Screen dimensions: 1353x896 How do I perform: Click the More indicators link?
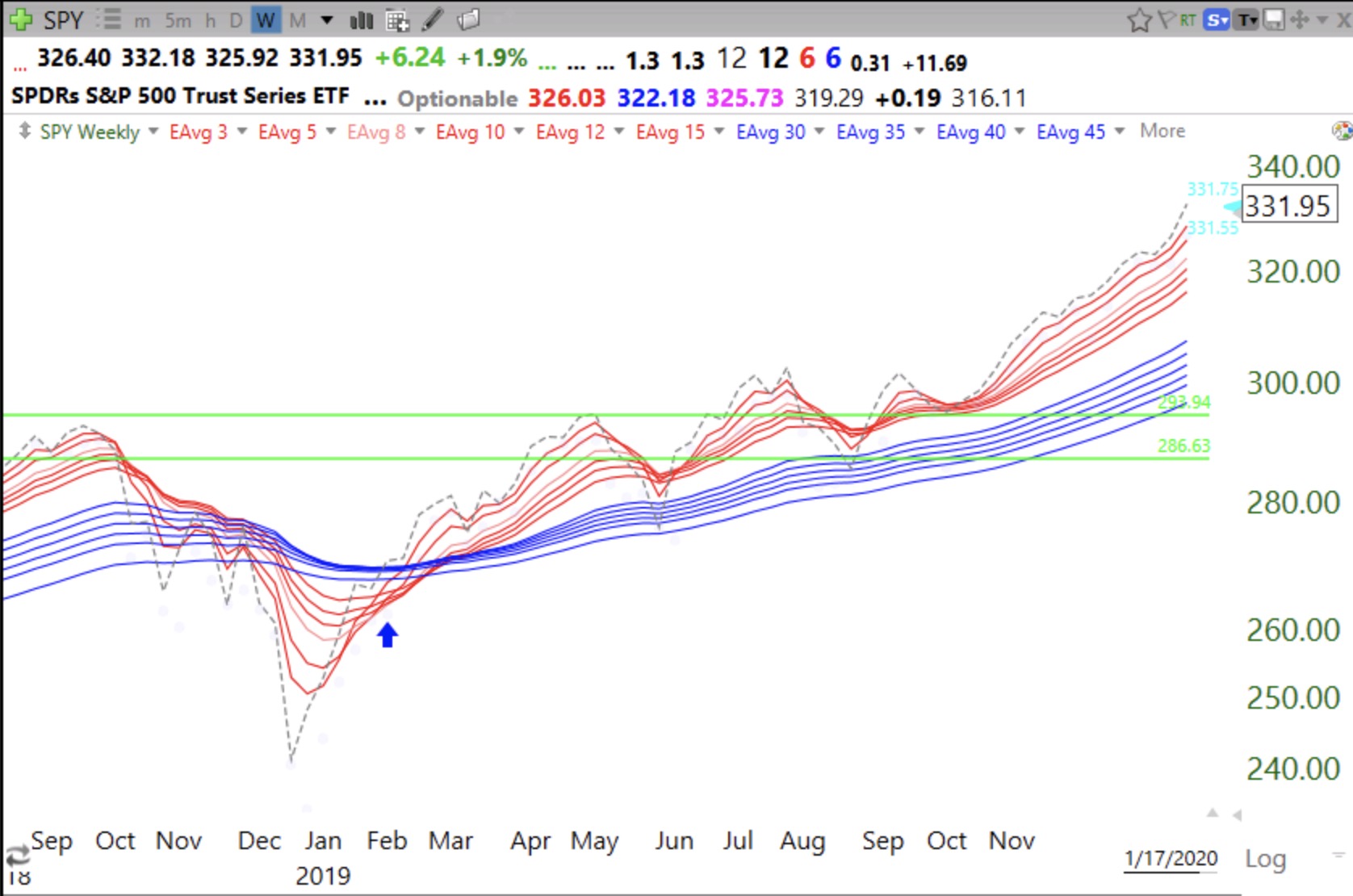pos(1162,131)
